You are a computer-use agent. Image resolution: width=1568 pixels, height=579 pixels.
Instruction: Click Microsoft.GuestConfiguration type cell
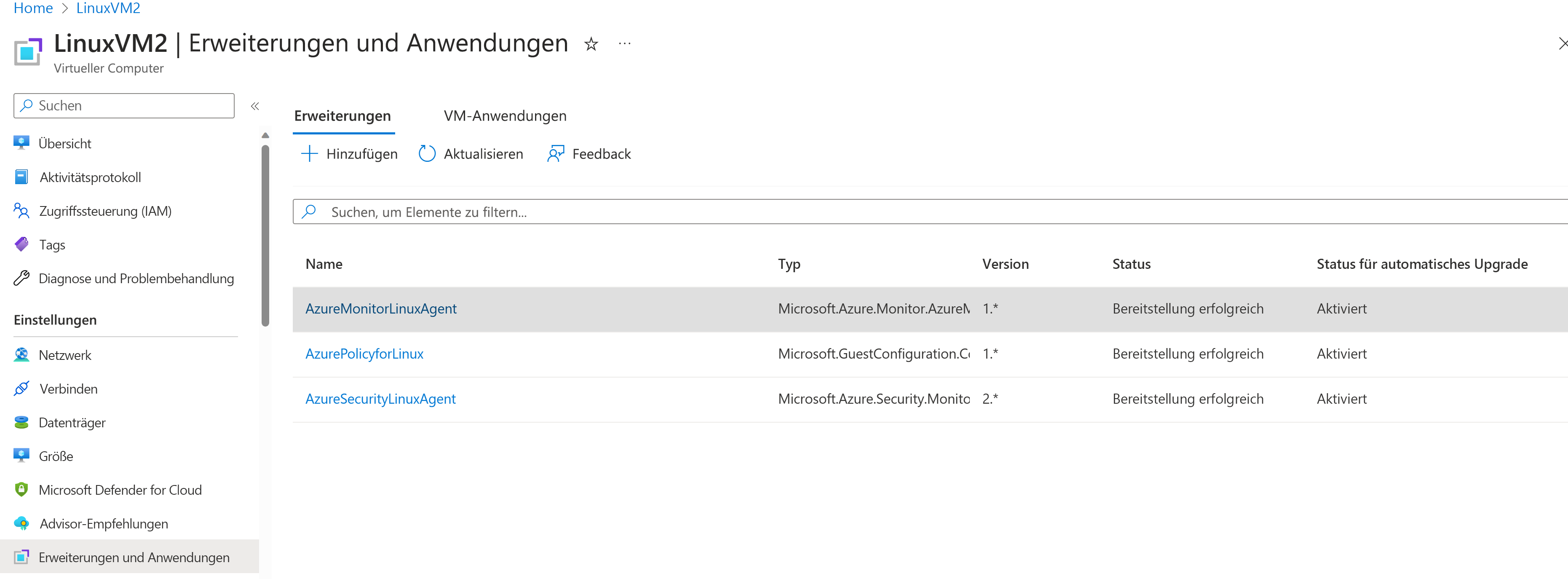coord(874,354)
